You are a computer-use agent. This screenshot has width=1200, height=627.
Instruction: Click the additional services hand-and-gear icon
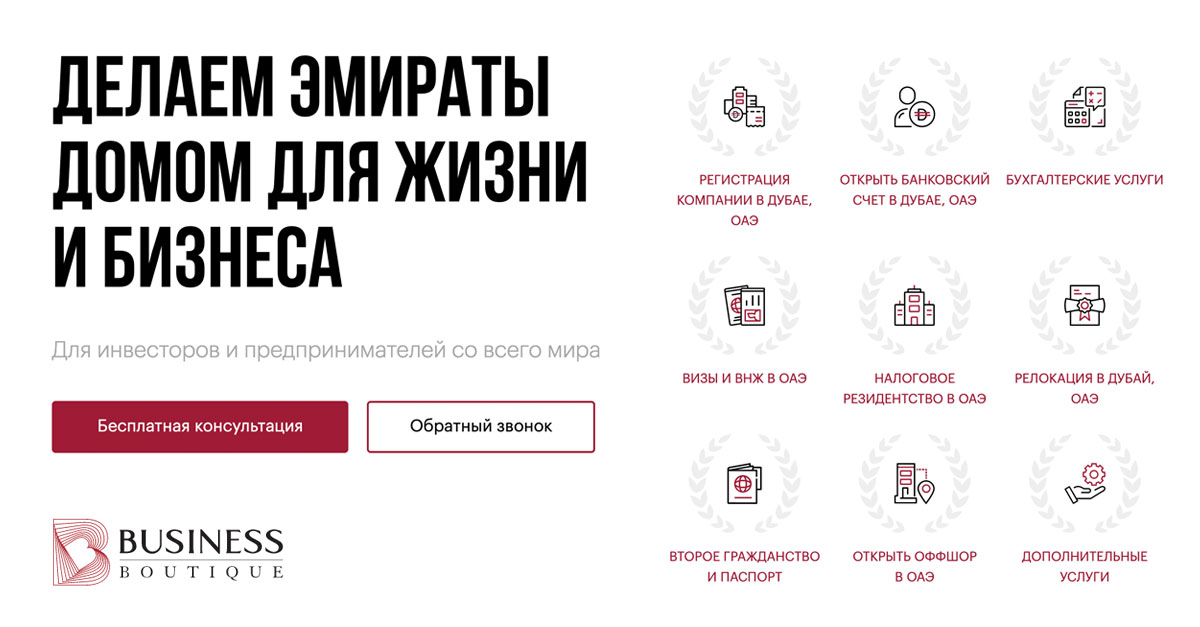tap(1085, 484)
